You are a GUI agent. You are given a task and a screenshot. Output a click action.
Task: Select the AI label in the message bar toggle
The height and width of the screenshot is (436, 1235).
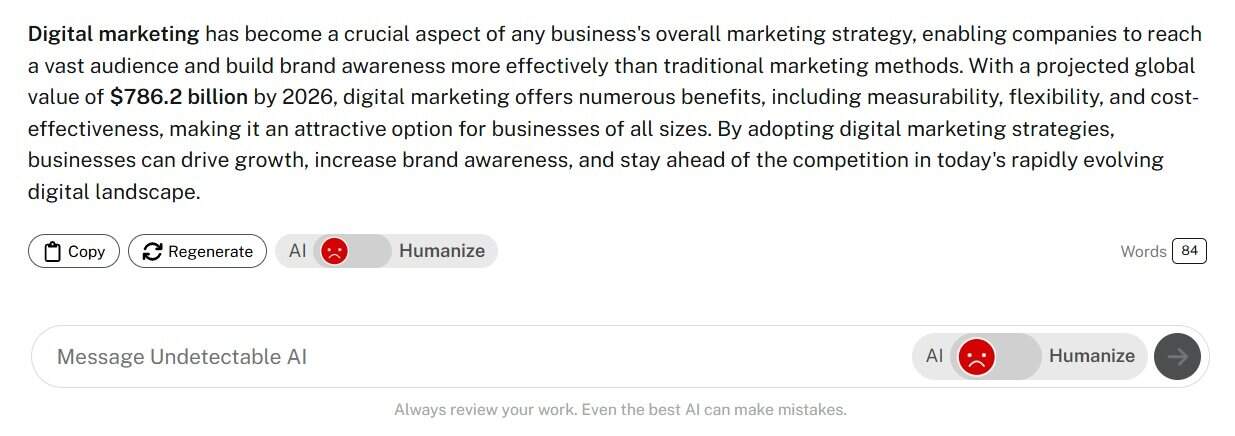(934, 356)
